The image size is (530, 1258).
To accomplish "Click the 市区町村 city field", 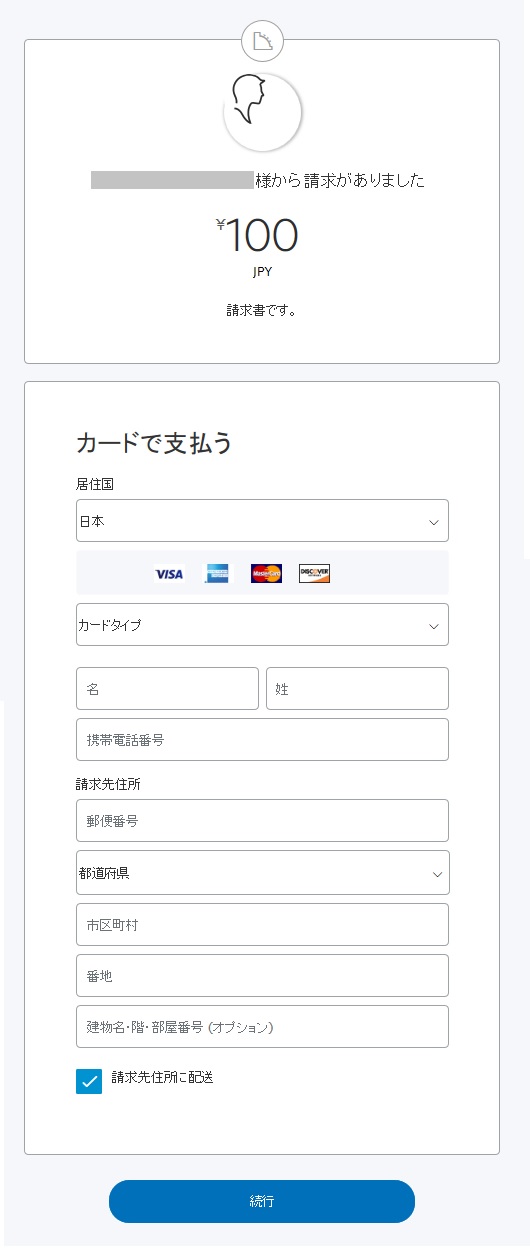I will (x=262, y=925).
